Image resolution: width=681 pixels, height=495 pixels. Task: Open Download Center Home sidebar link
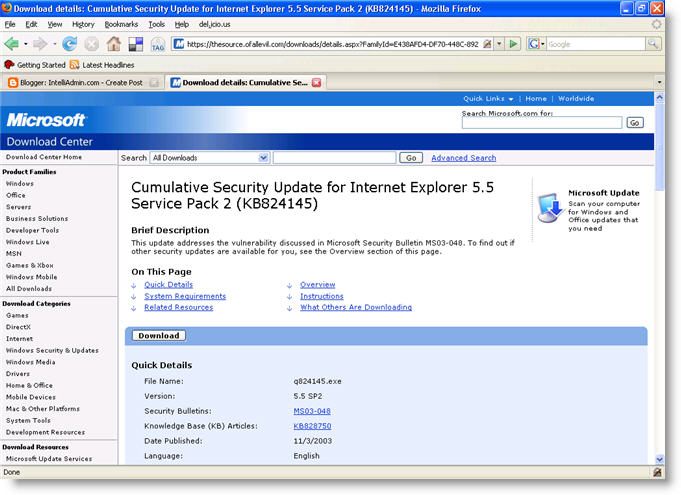[44, 157]
